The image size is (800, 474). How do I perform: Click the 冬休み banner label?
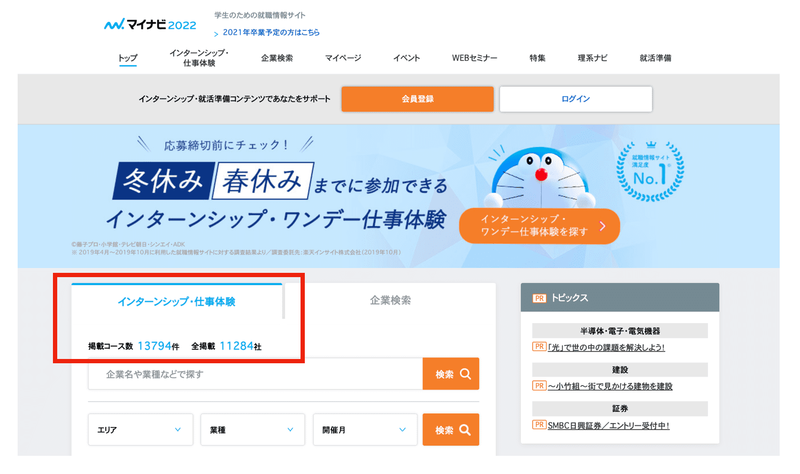[163, 181]
